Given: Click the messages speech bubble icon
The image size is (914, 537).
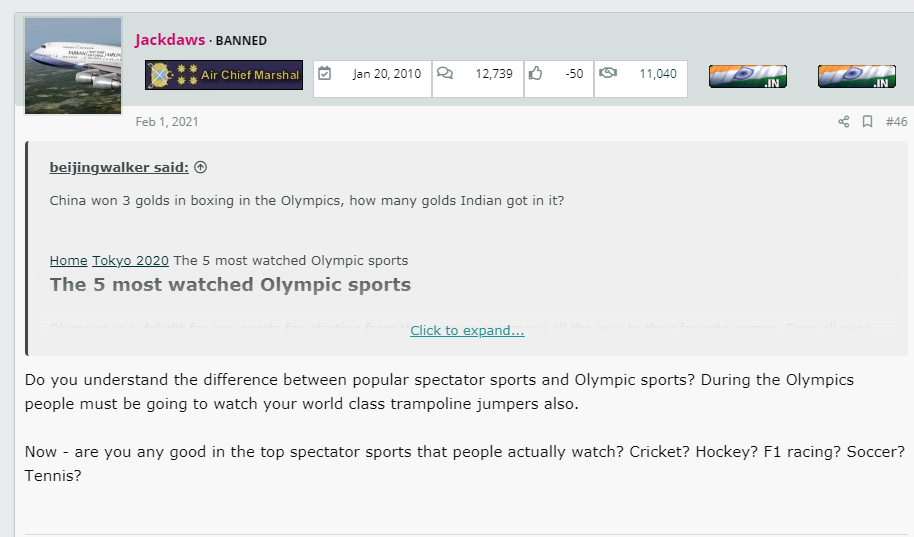Looking at the screenshot, I should tap(445, 73).
